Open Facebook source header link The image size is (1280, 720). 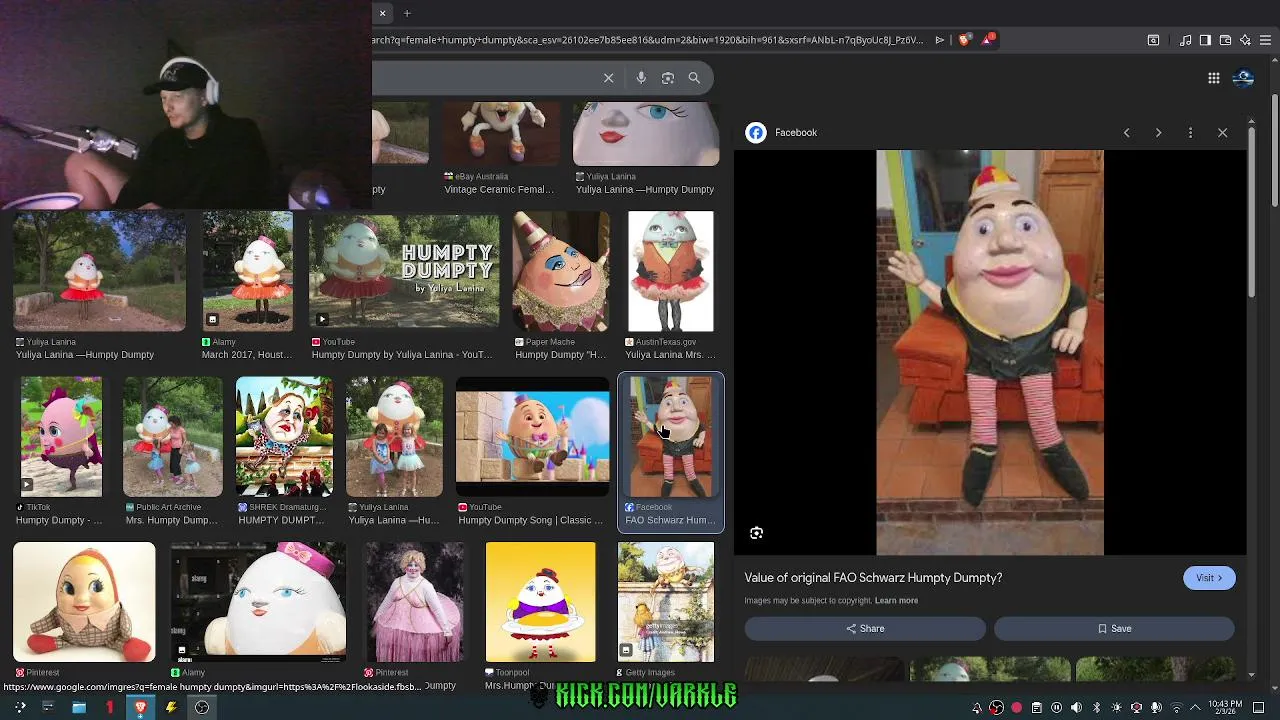(x=781, y=132)
